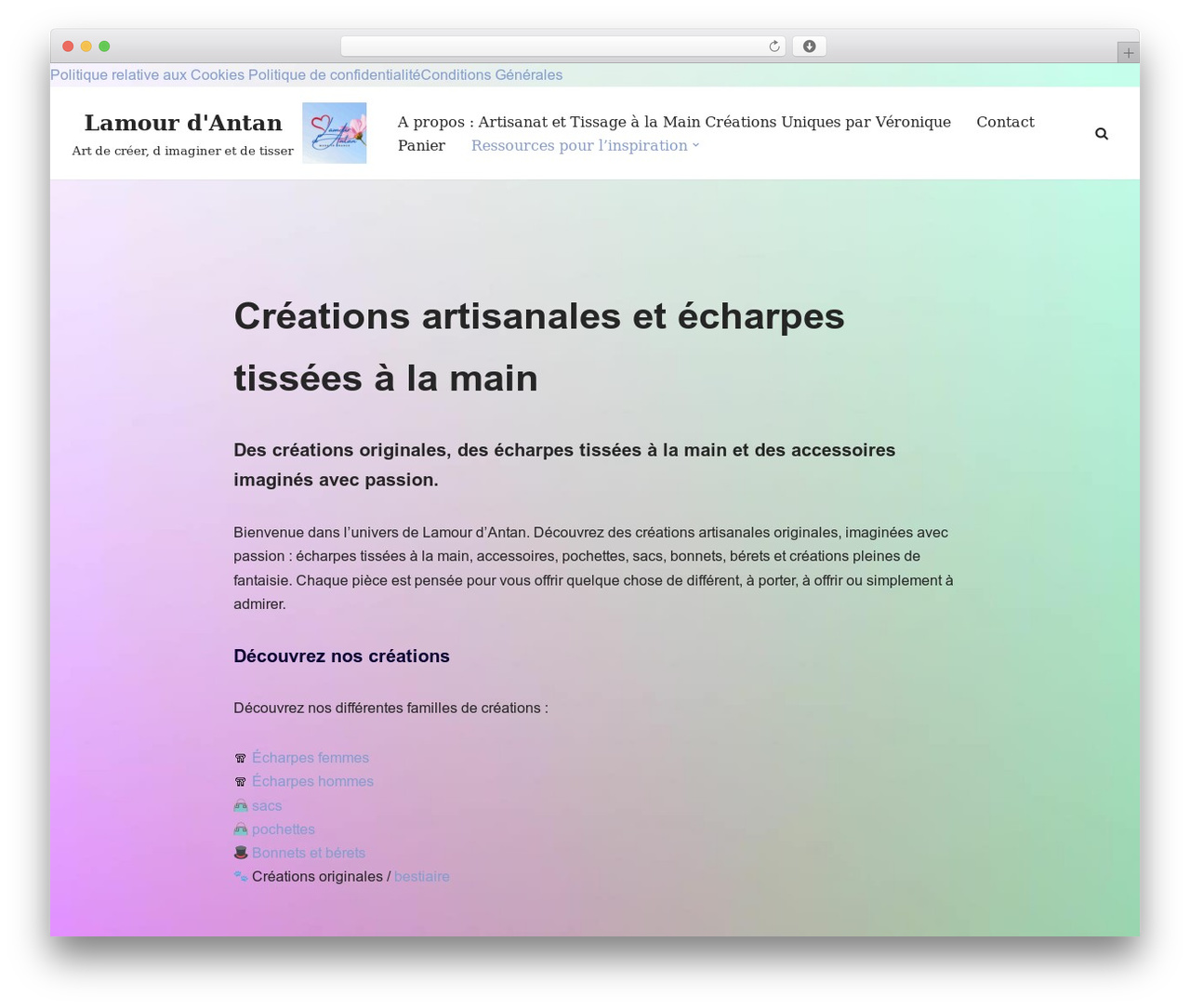Click the red close window button
Viewport: 1190px width, 1008px height.
[x=68, y=46]
